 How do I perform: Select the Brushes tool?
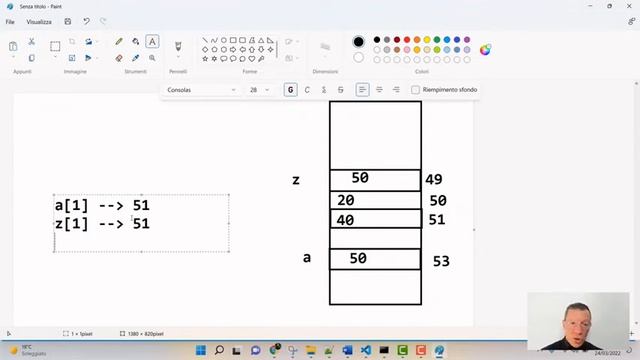tap(178, 46)
